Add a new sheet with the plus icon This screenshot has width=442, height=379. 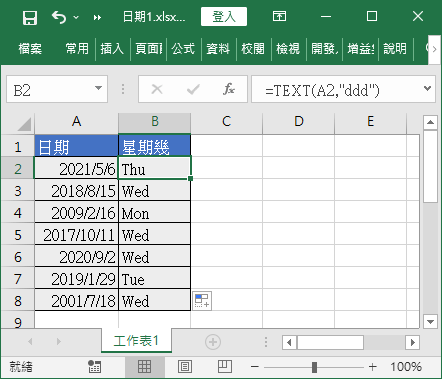[213, 342]
